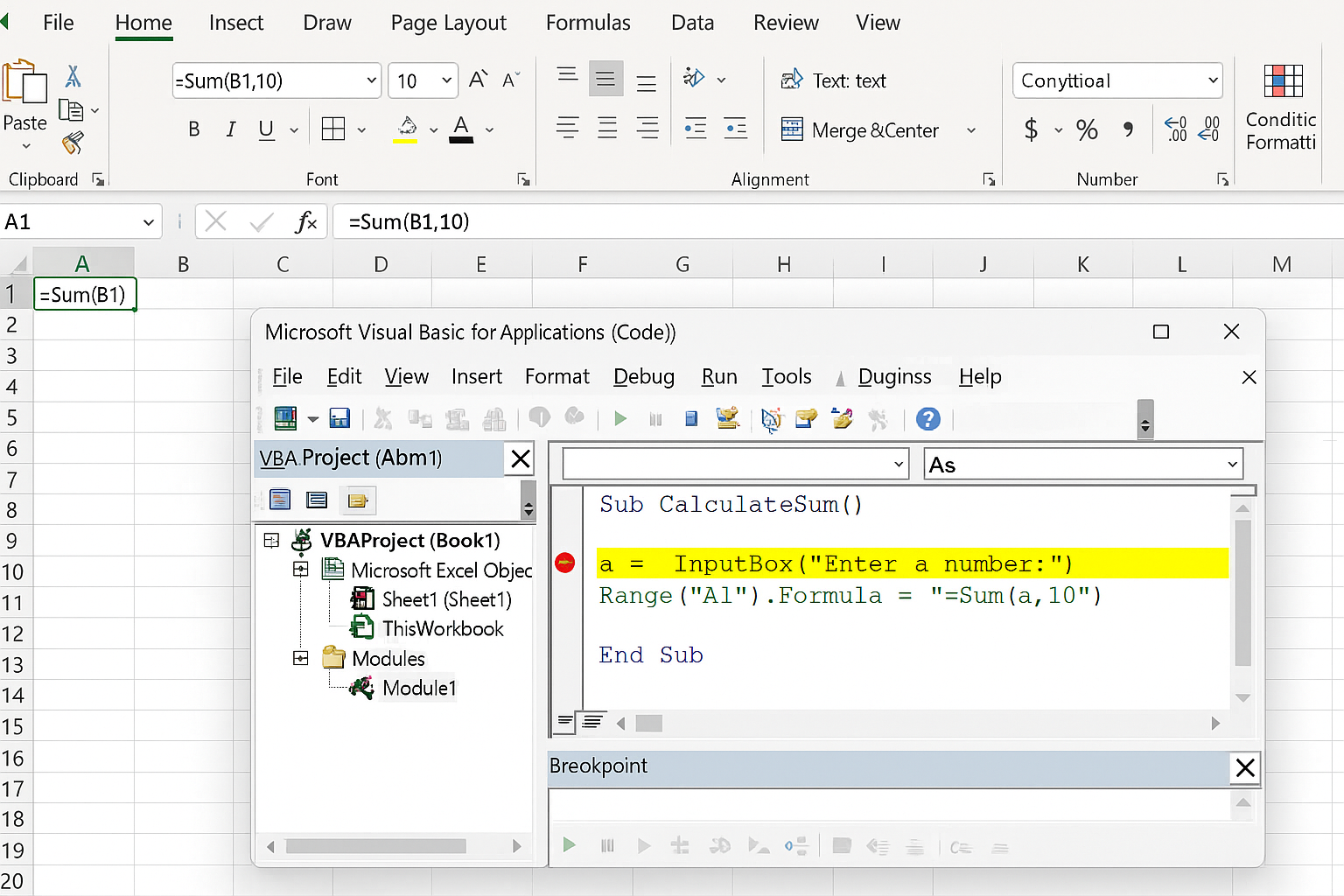Open the Tools menu in VBA editor
Viewport: 1344px width, 896px height.
tap(787, 376)
